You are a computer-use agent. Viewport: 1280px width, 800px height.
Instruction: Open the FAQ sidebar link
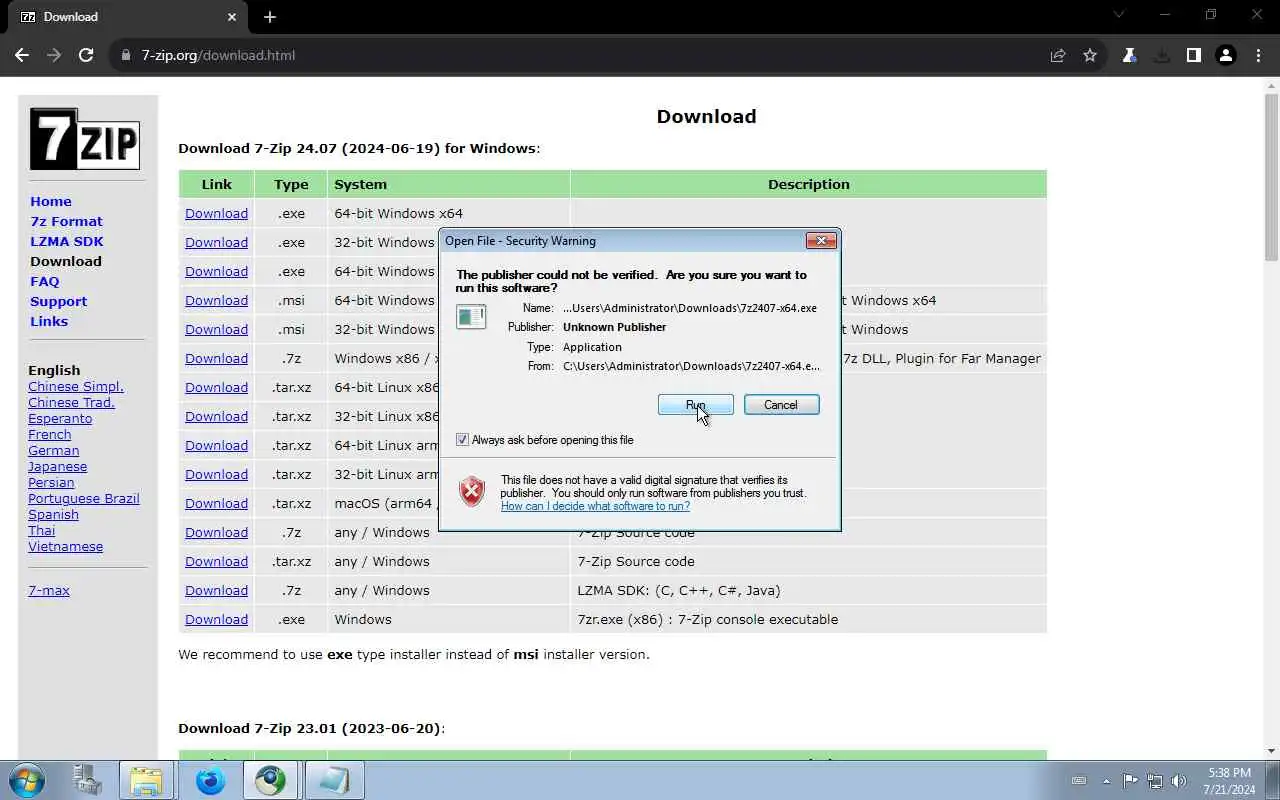click(45, 281)
